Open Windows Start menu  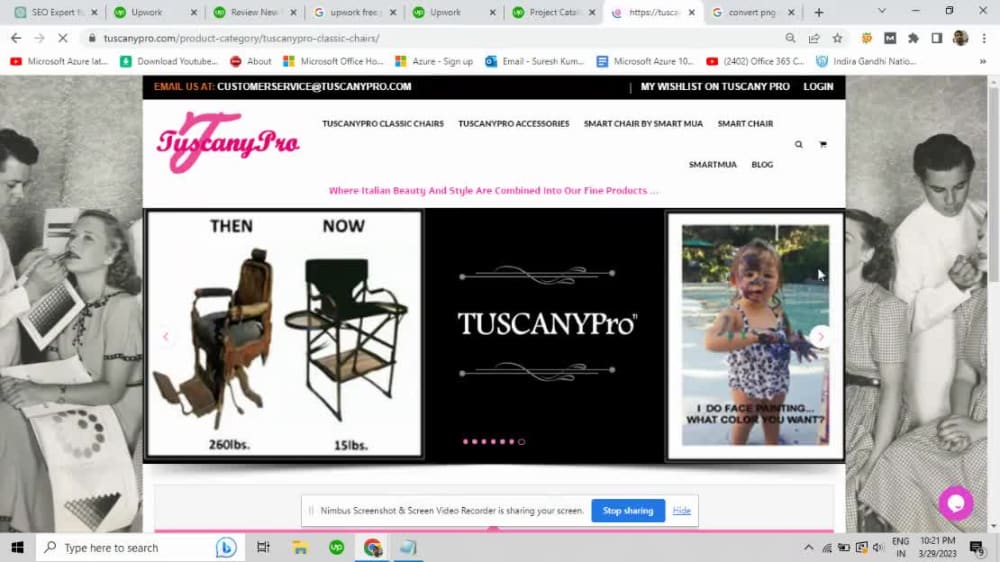17,547
